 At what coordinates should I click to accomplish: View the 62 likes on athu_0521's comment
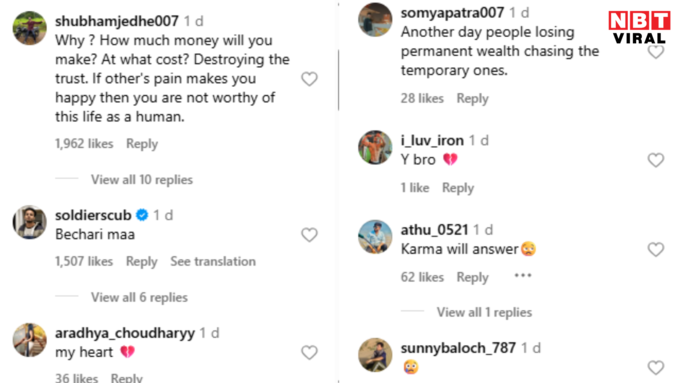[422, 277]
